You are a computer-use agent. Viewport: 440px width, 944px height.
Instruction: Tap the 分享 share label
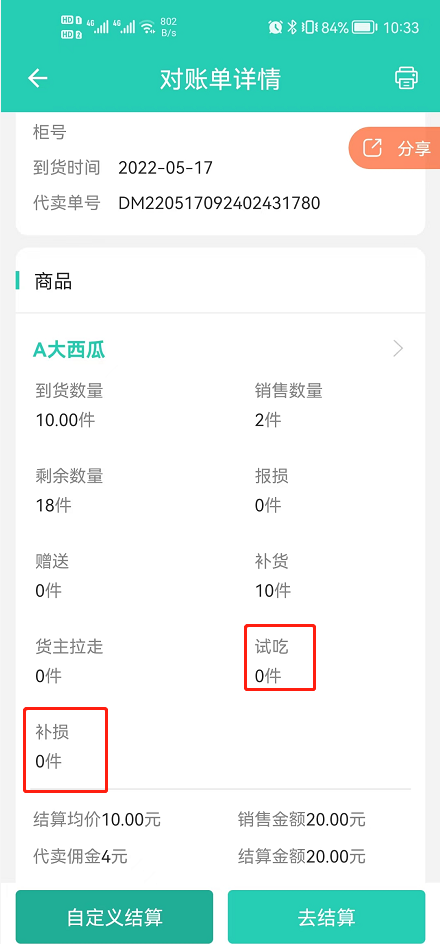point(414,149)
